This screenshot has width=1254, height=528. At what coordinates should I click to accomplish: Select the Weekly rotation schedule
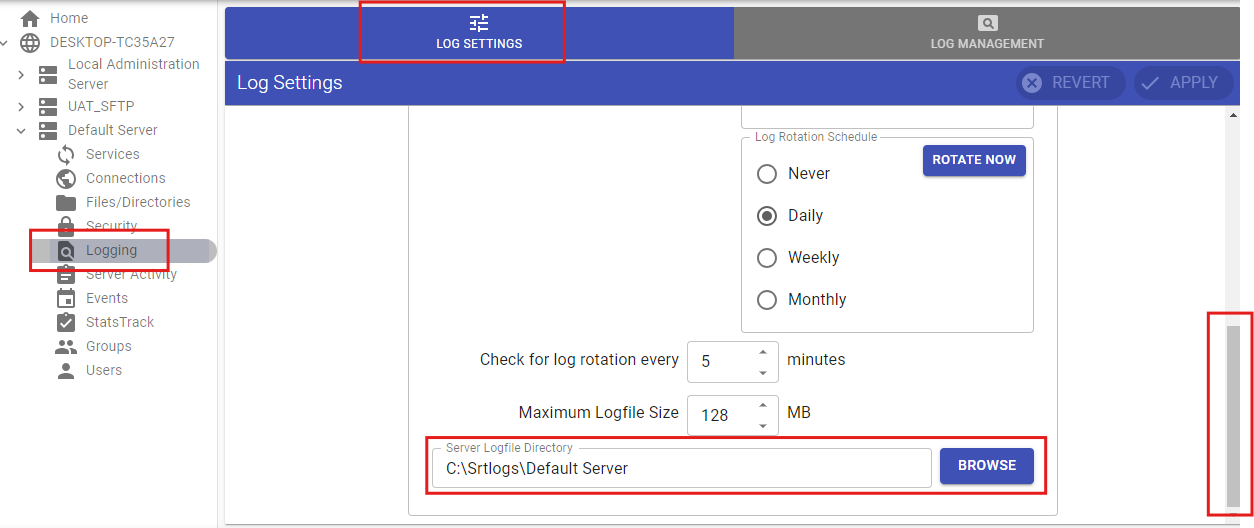767,258
